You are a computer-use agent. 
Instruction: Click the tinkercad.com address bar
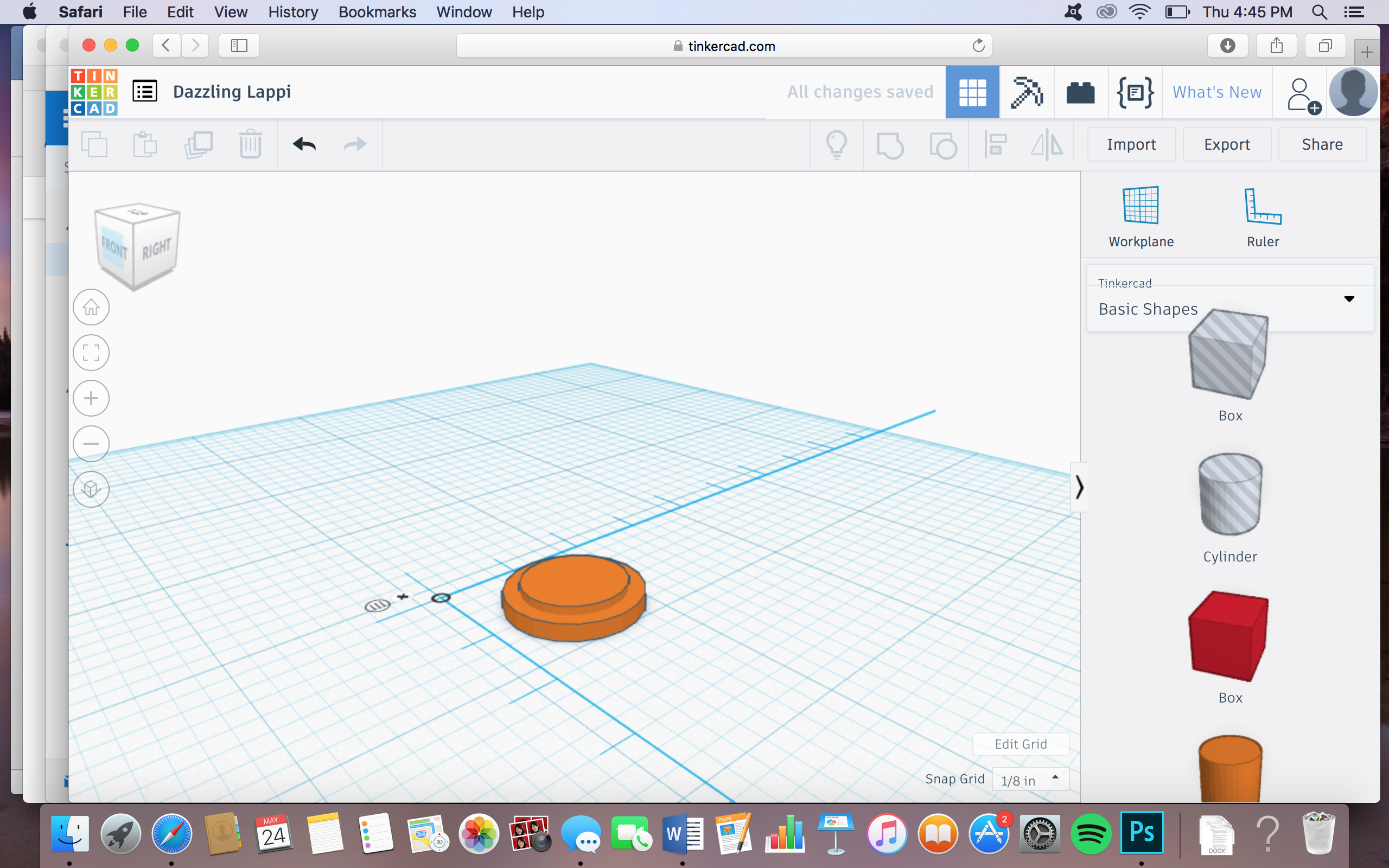(x=724, y=46)
